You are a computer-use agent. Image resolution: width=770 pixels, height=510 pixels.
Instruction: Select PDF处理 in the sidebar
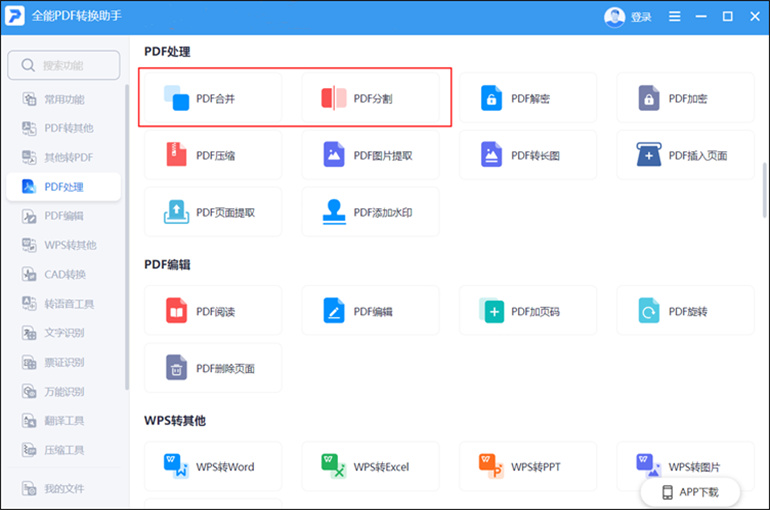tap(64, 187)
